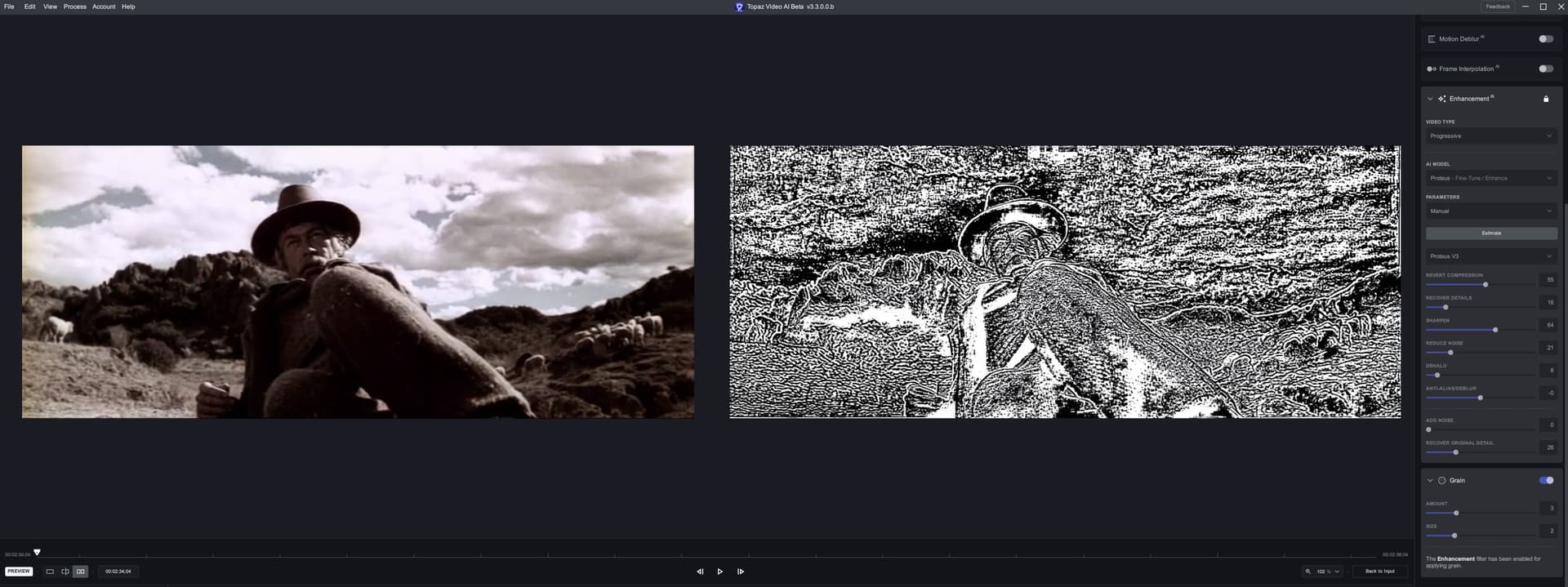Viewport: 1568px width, 587px height.
Task: Turn off the Grain toggle
Action: coord(1546,480)
